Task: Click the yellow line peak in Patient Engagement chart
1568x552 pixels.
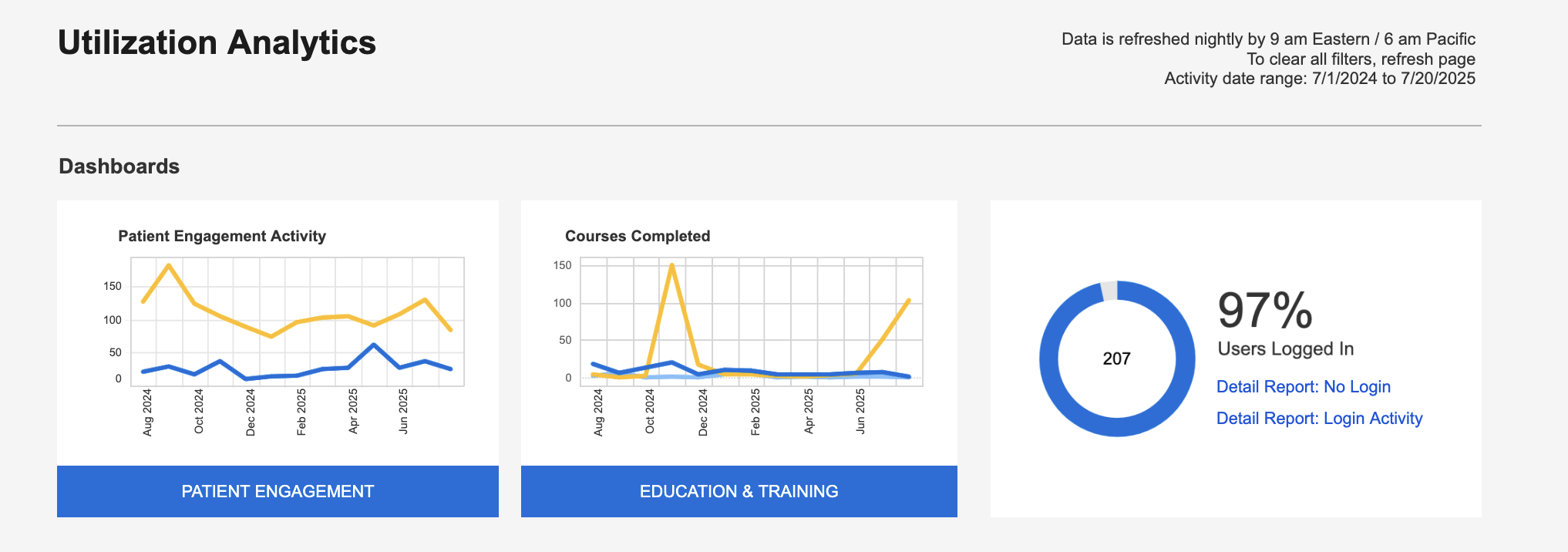Action: [x=169, y=266]
